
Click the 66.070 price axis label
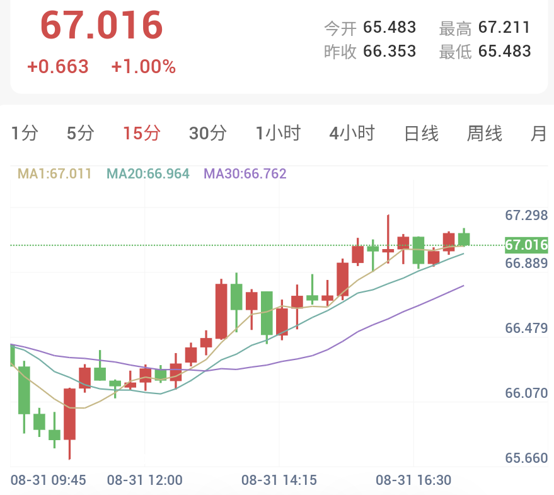[526, 393]
